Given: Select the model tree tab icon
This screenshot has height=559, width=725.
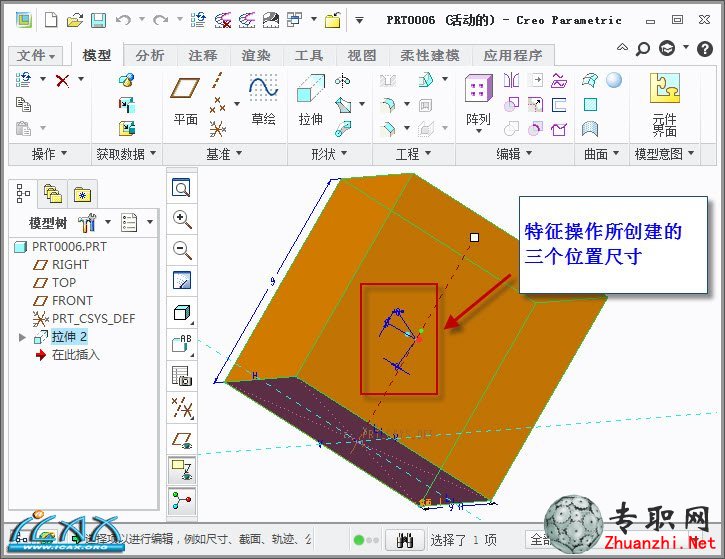Looking at the screenshot, I should (x=23, y=193).
